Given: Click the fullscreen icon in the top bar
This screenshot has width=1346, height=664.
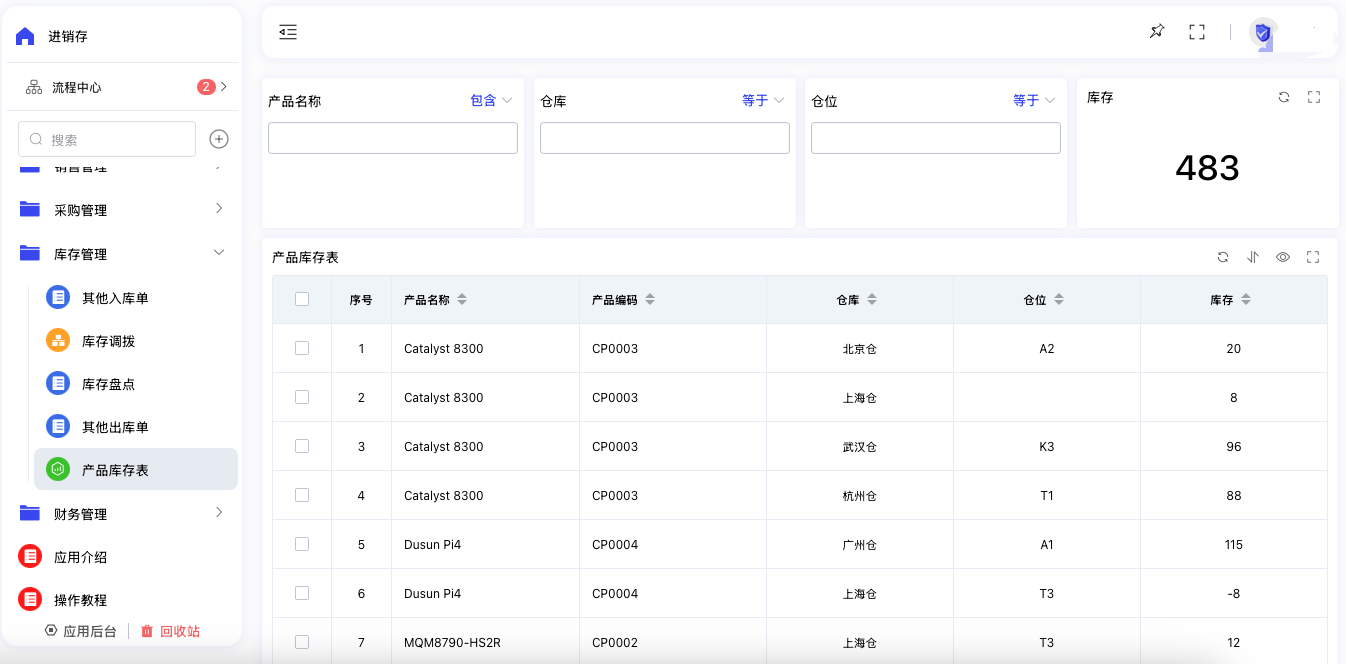Looking at the screenshot, I should (1197, 32).
